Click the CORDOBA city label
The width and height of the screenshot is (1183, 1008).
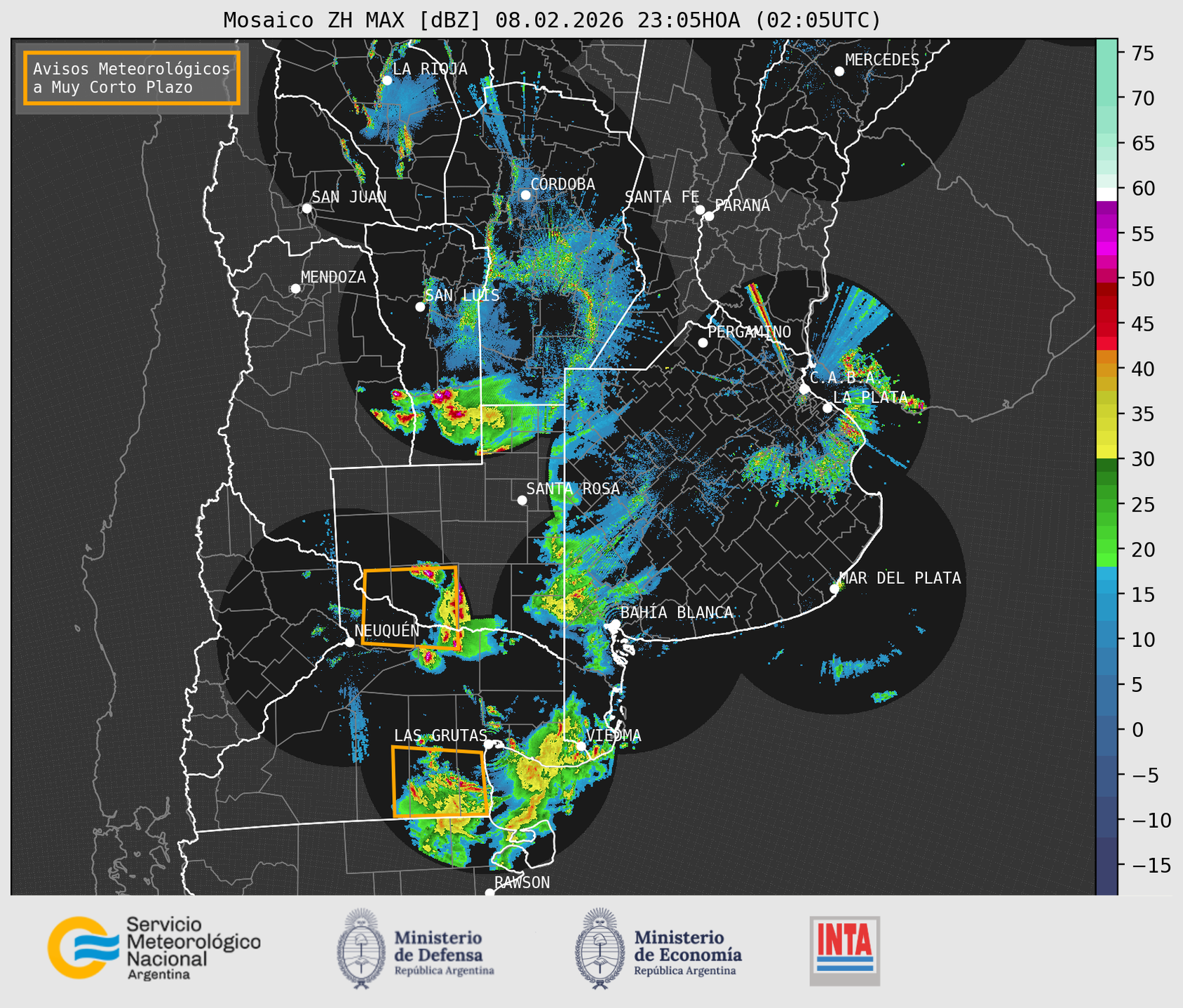(562, 184)
